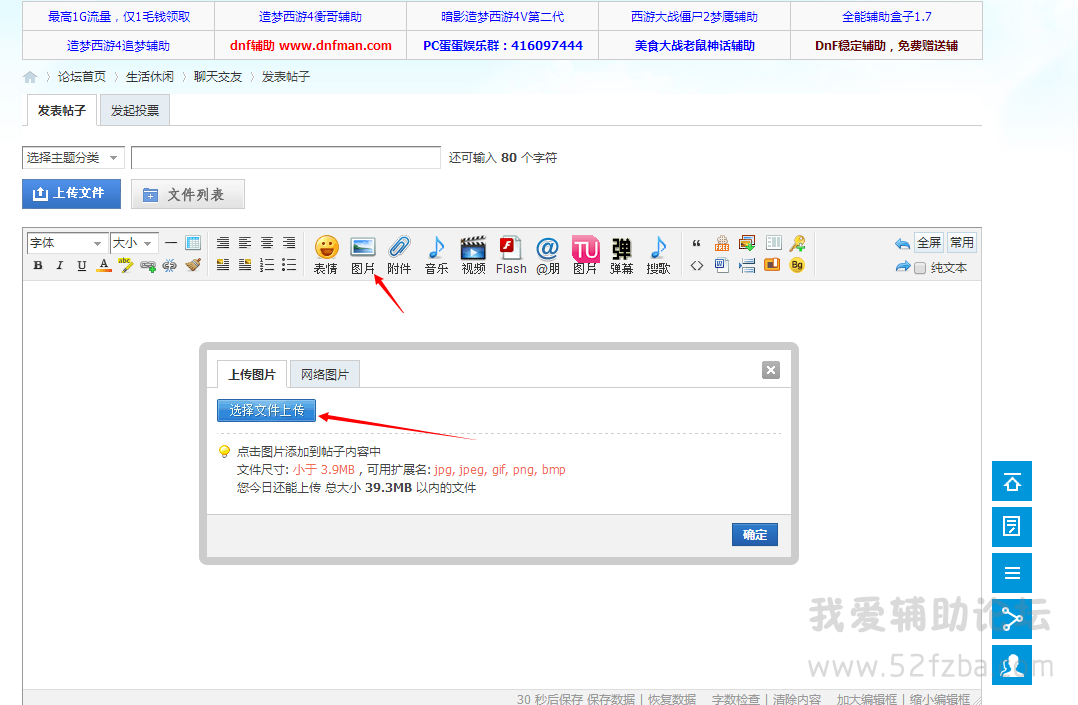Insert a hyperlink with the link icon

pyautogui.click(x=148, y=265)
